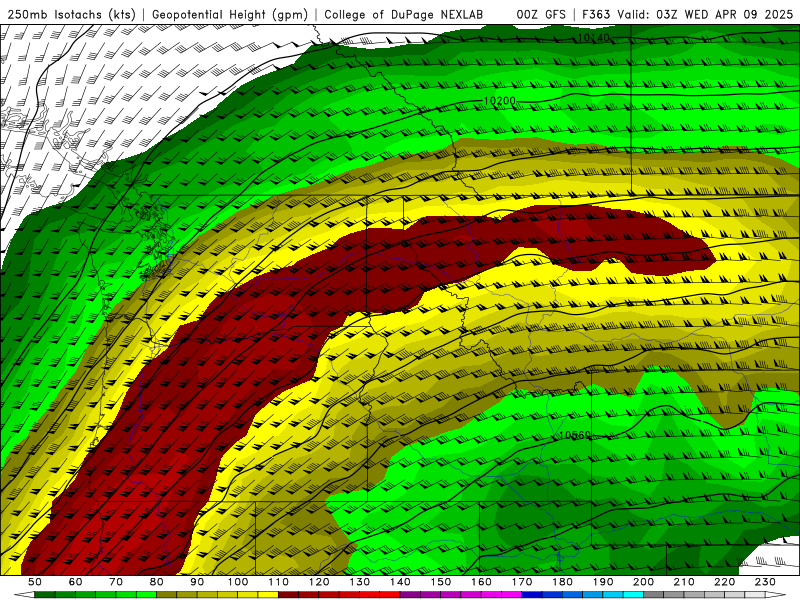Select the 'College of DuPage NEXLAB' text
The width and height of the screenshot is (800, 600).
coord(404,14)
